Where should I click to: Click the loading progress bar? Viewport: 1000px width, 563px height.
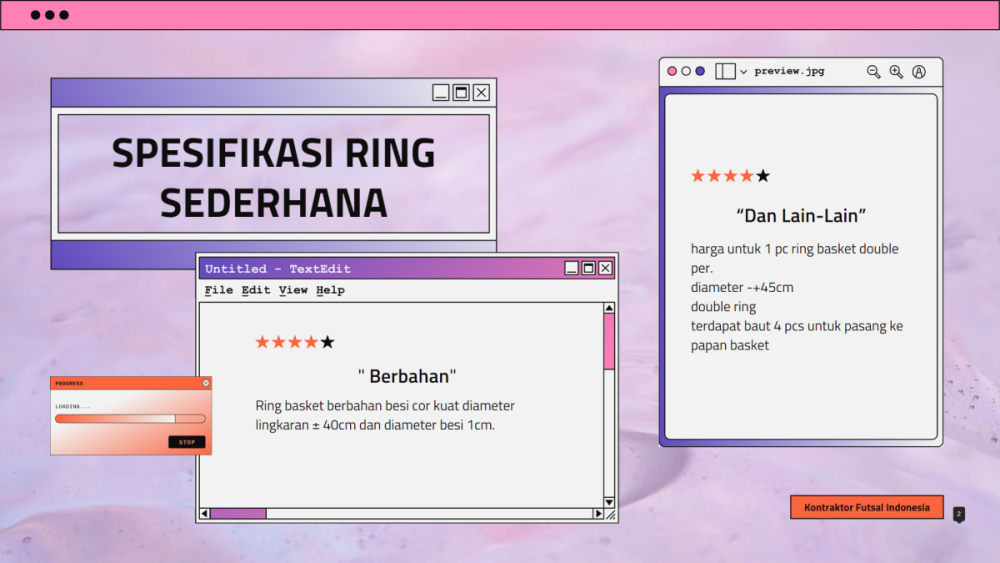pyautogui.click(x=130, y=419)
